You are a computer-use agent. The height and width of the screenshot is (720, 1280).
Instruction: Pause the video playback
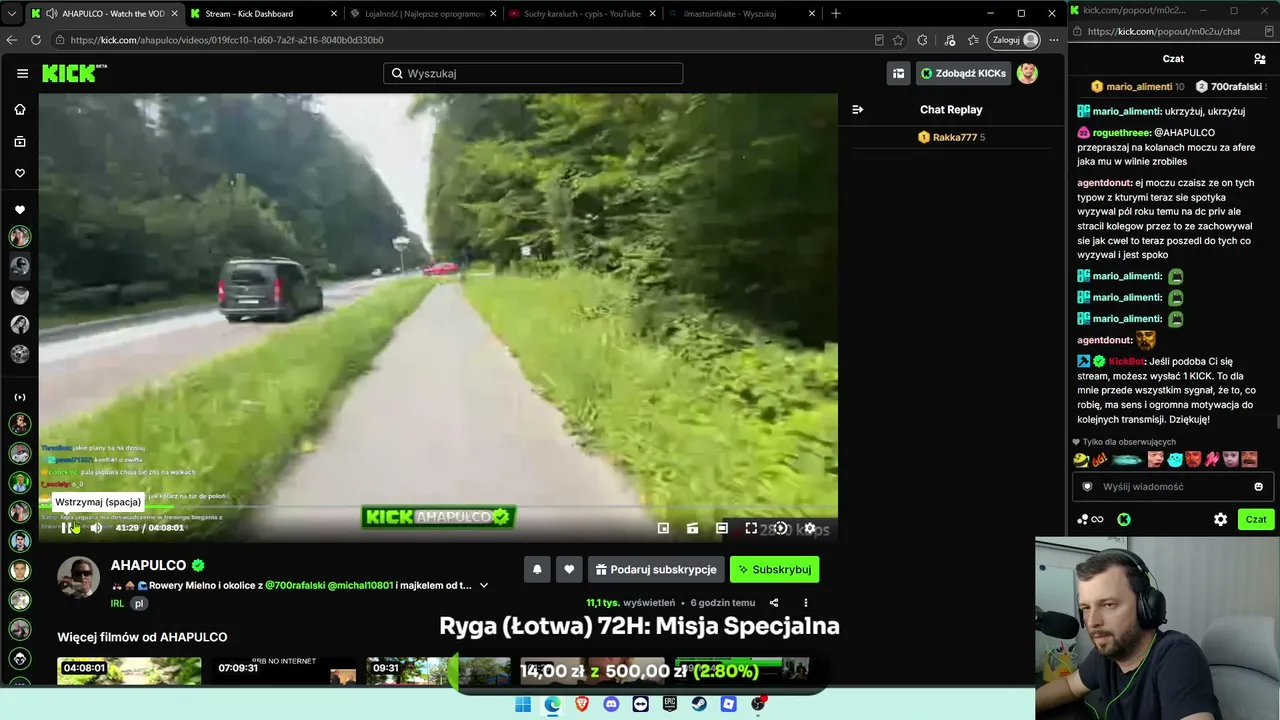point(67,528)
